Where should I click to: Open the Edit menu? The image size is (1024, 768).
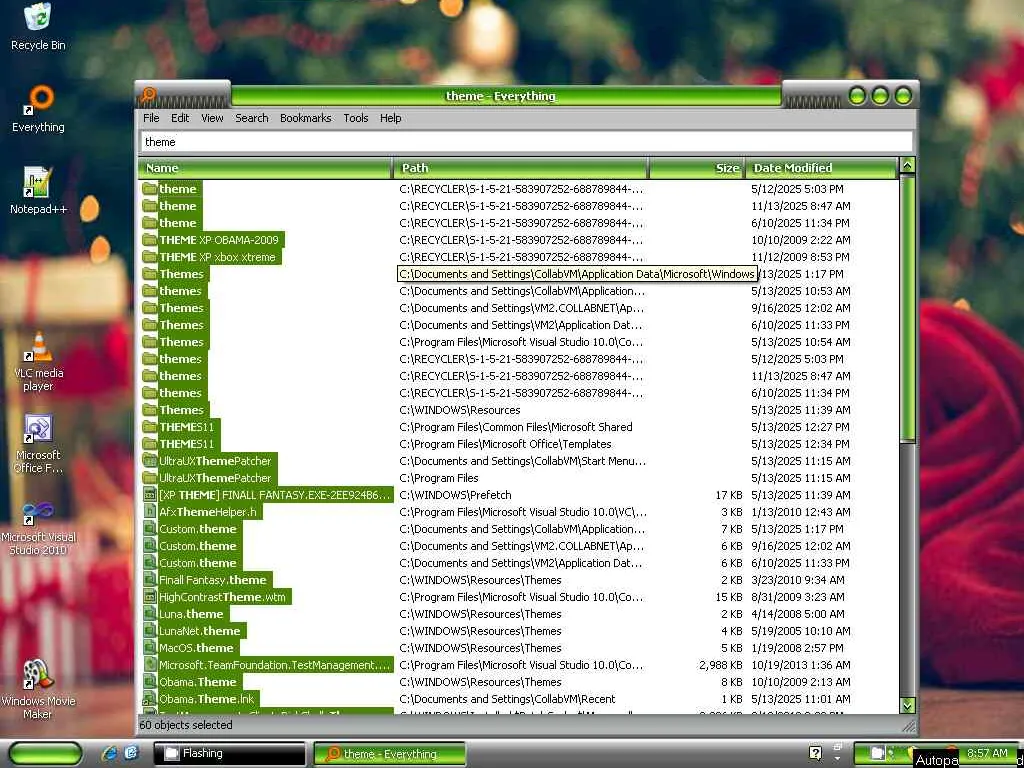(x=180, y=118)
